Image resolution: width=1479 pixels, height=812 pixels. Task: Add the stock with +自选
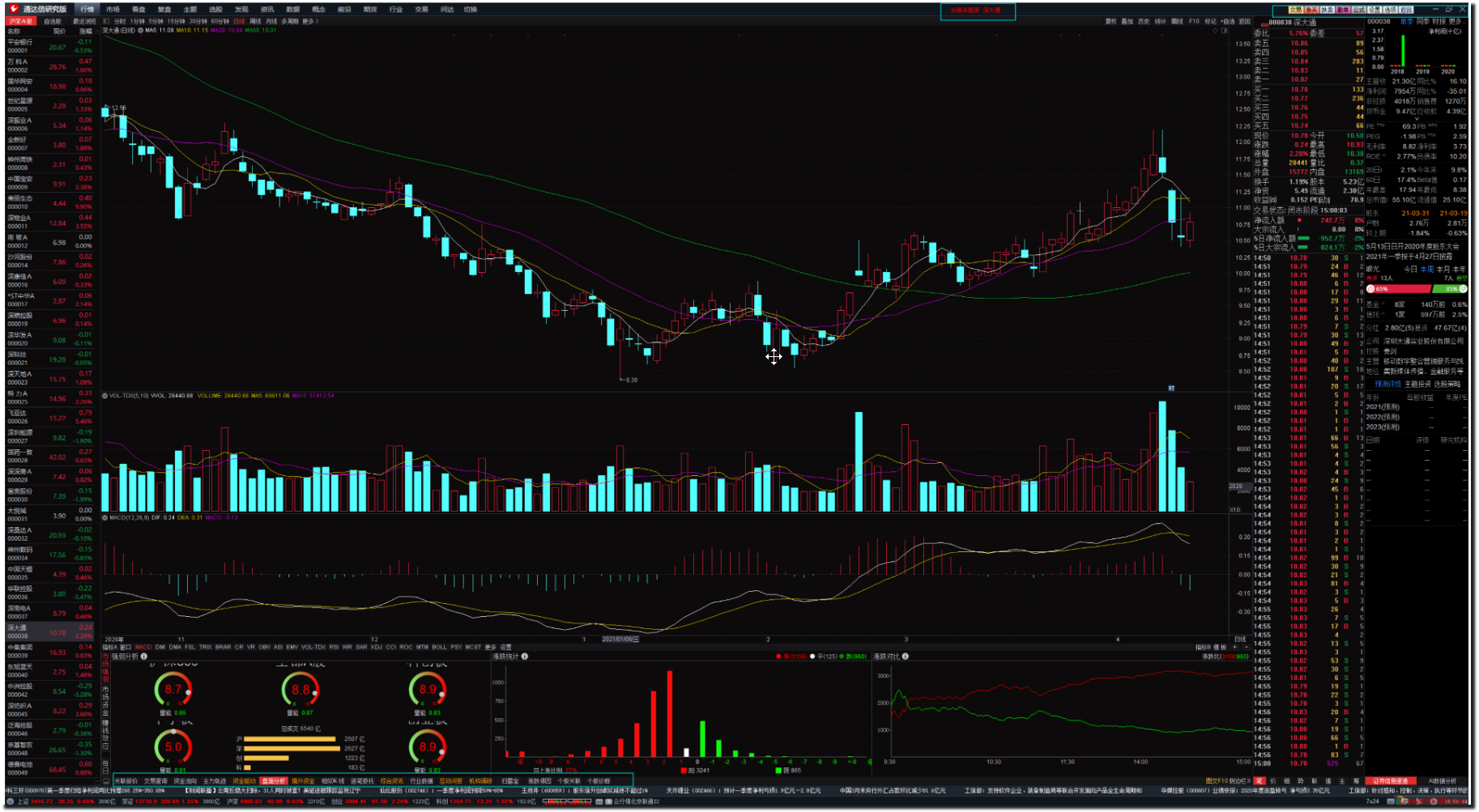[x=1228, y=21]
